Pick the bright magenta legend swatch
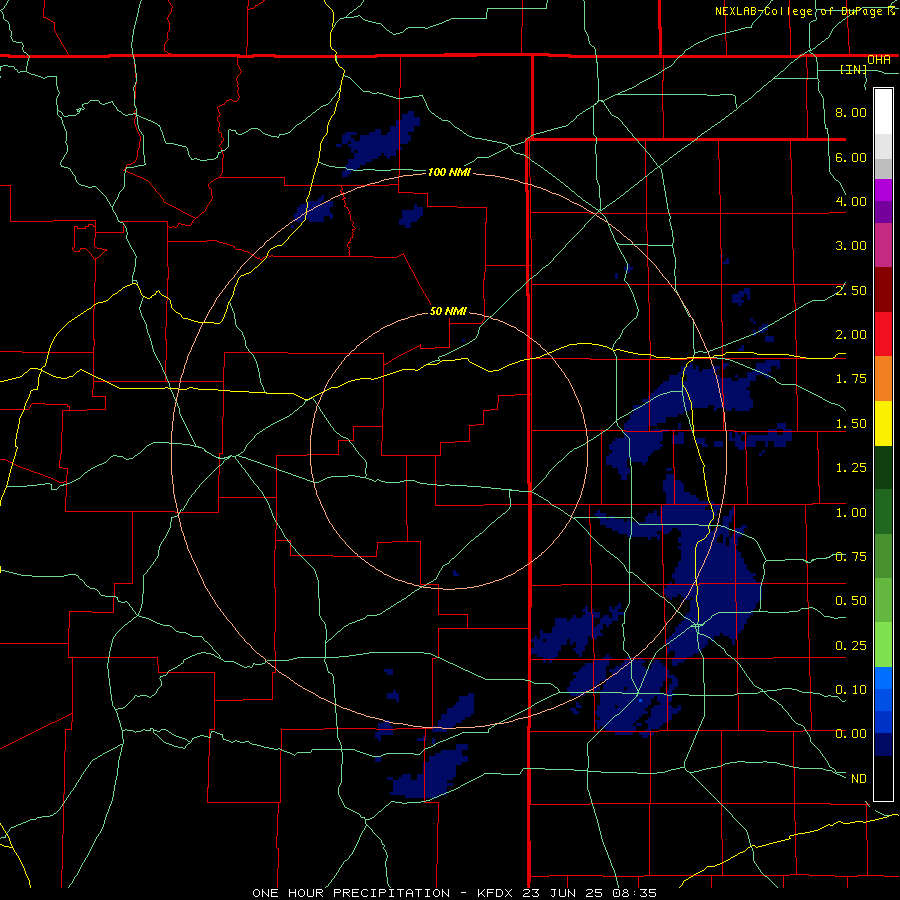Image resolution: width=900 pixels, height=900 pixels. (x=883, y=190)
